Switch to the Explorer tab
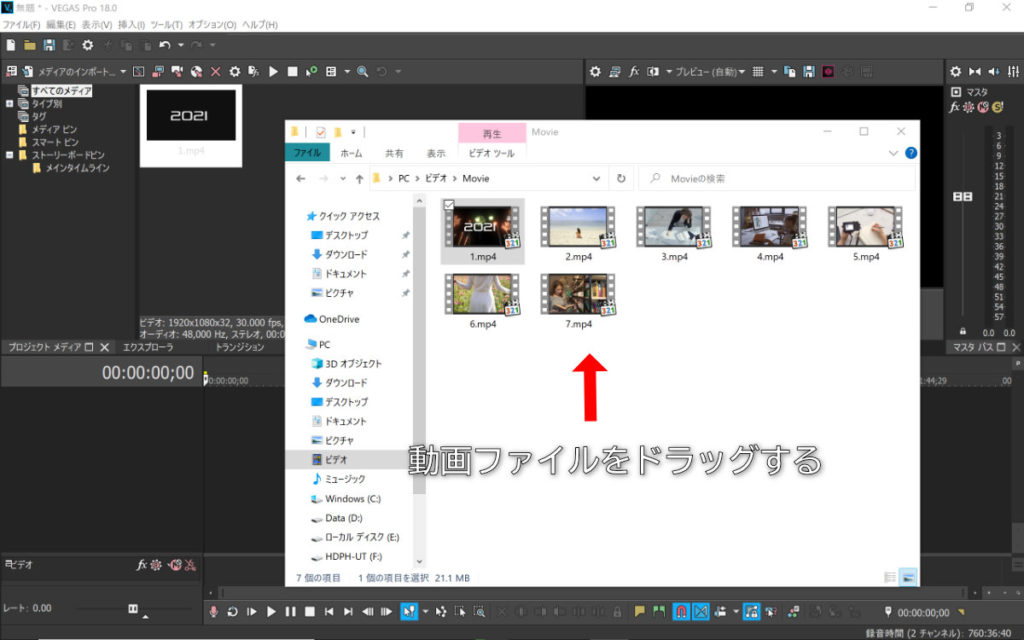Image resolution: width=1024 pixels, height=640 pixels. 147,347
